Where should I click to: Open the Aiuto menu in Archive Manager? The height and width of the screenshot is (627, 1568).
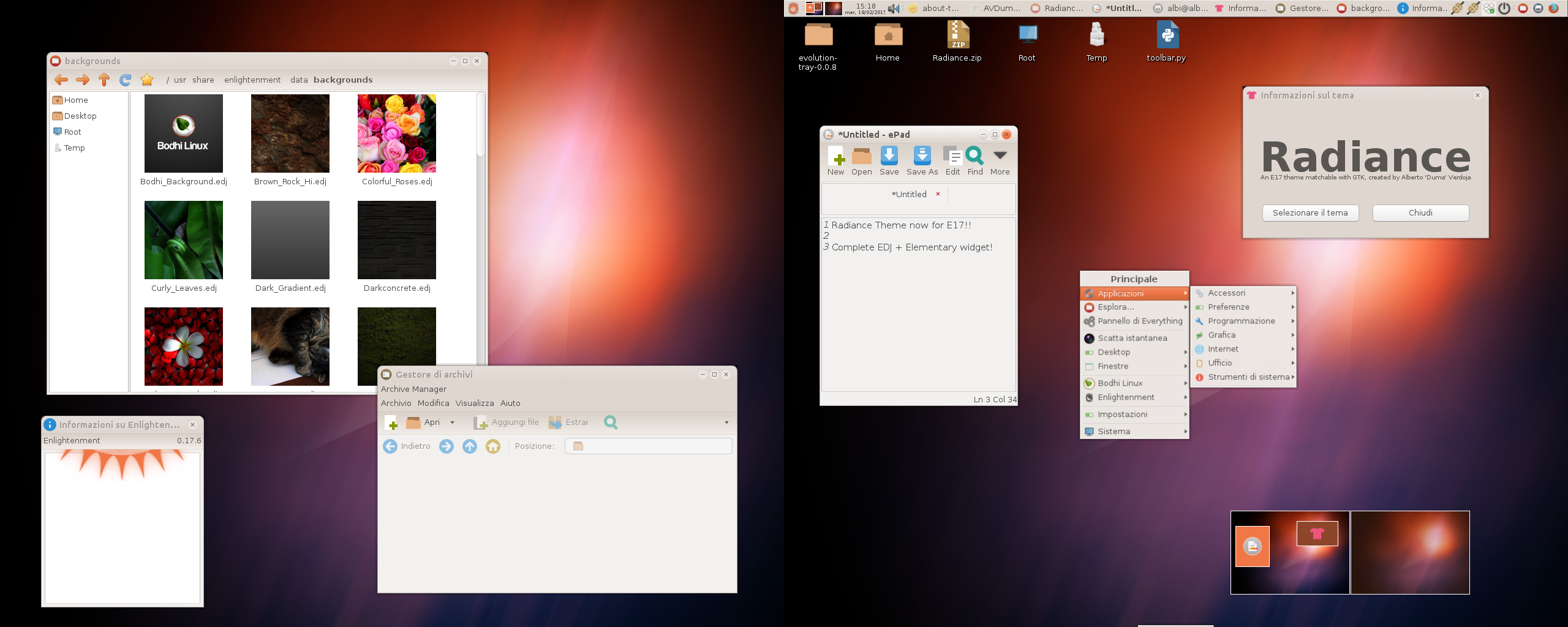510,403
